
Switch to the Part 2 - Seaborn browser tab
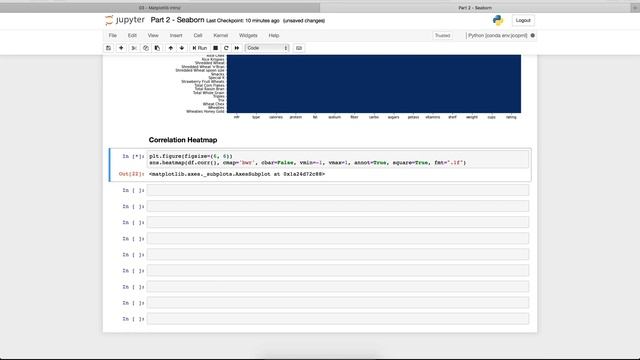[x=475, y=8]
